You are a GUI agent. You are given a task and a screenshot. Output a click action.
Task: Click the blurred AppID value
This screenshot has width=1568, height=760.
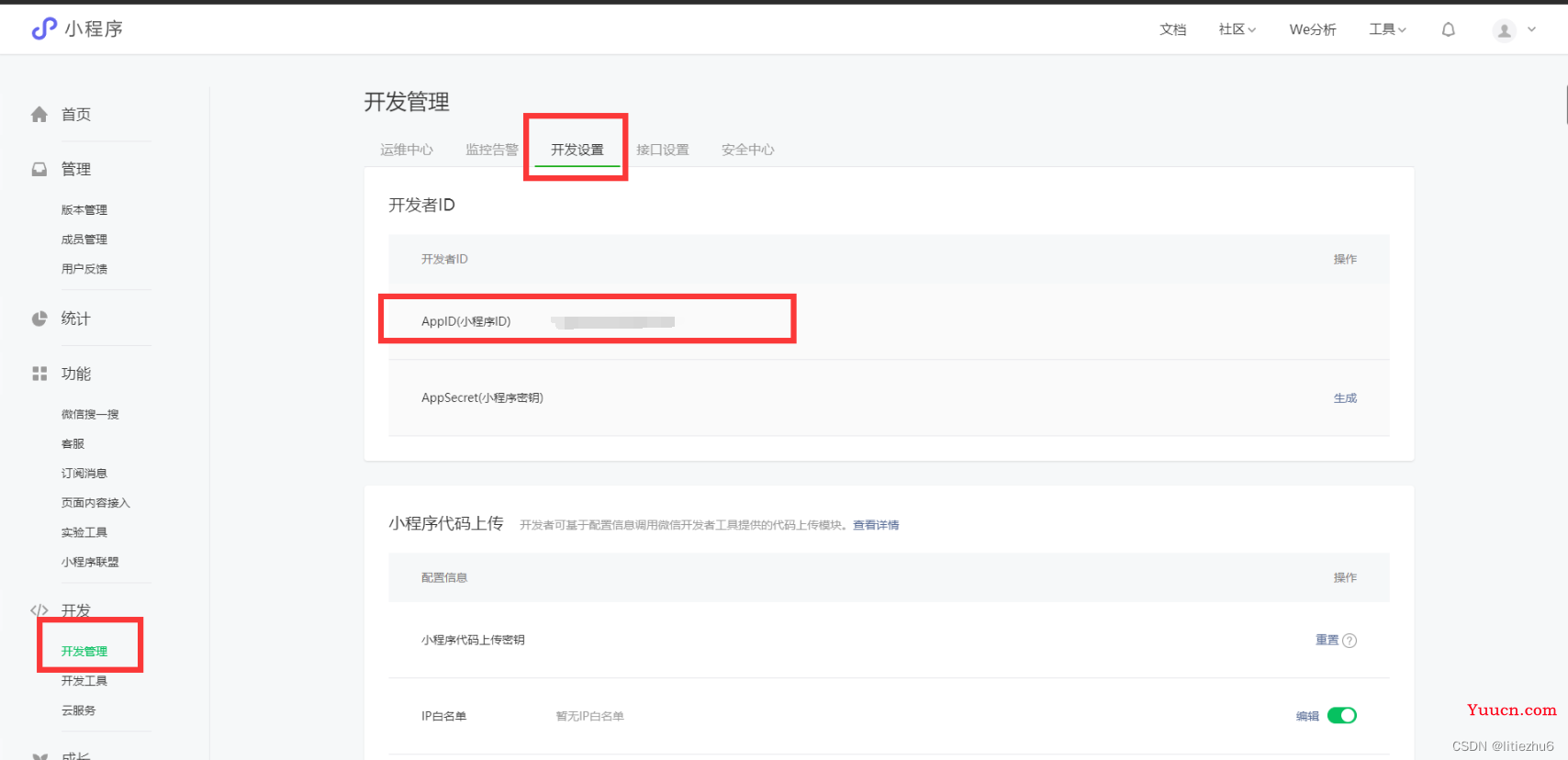[613, 322]
